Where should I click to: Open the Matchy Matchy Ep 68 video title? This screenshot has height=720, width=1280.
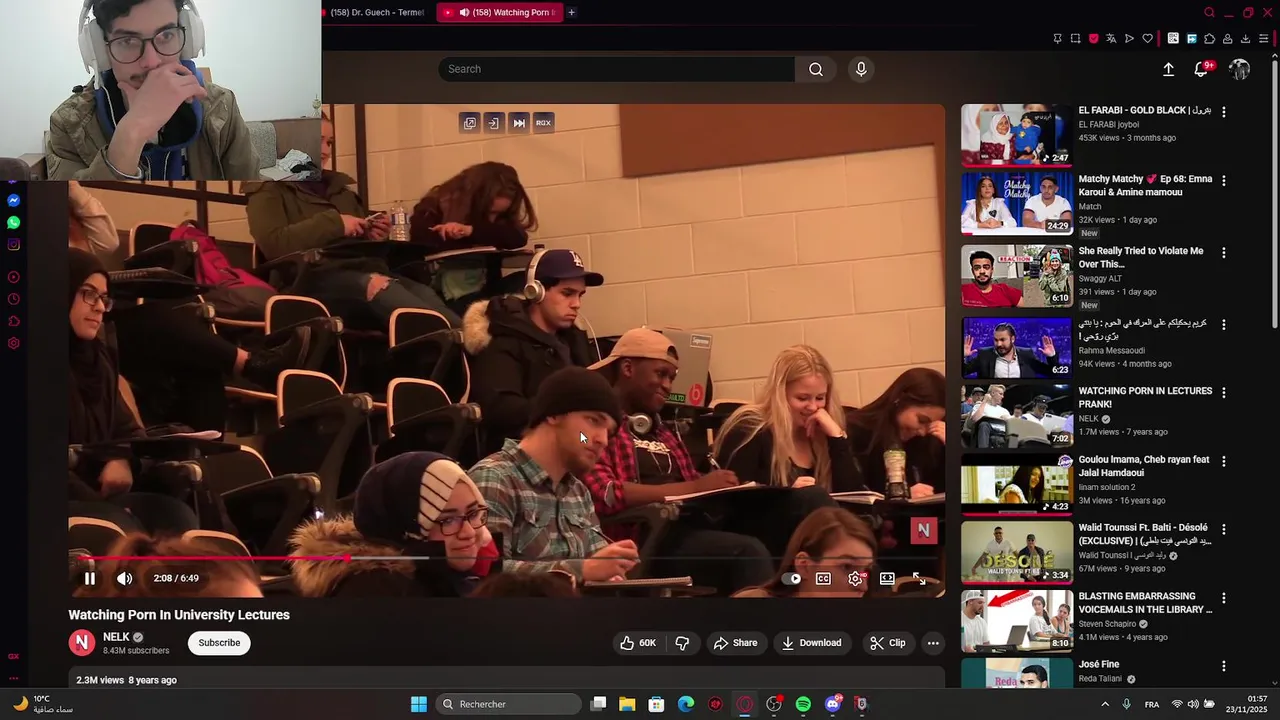1145,185
